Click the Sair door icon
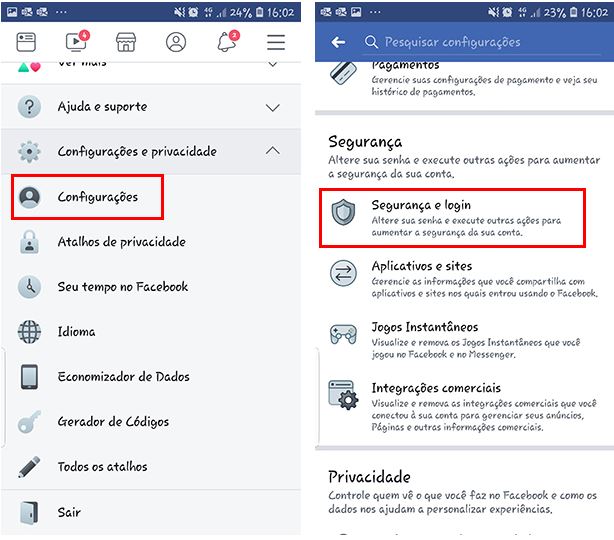Viewport: 614px width, 540px height. pyautogui.click(x=29, y=512)
